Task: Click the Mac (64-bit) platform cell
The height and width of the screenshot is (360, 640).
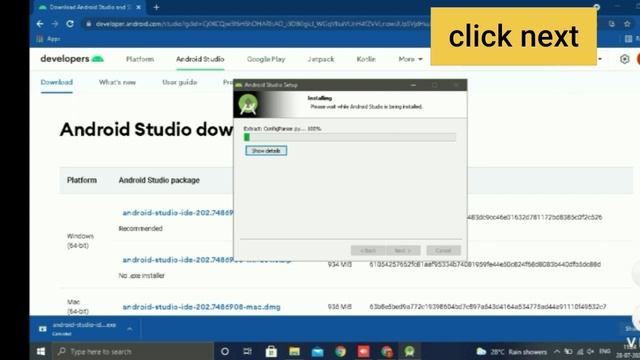Action: click(x=78, y=307)
